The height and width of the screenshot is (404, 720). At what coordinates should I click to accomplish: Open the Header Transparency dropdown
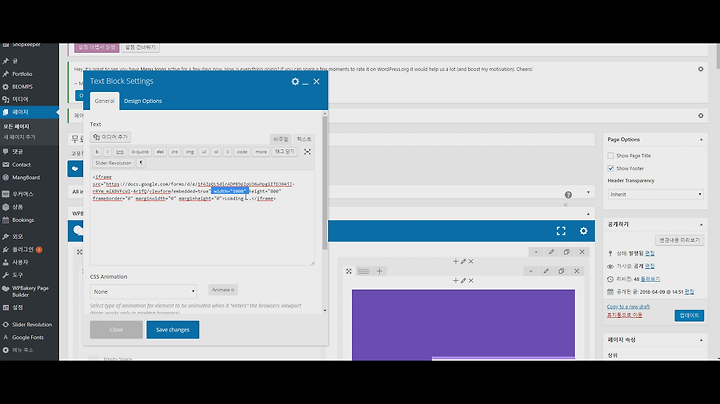point(655,194)
